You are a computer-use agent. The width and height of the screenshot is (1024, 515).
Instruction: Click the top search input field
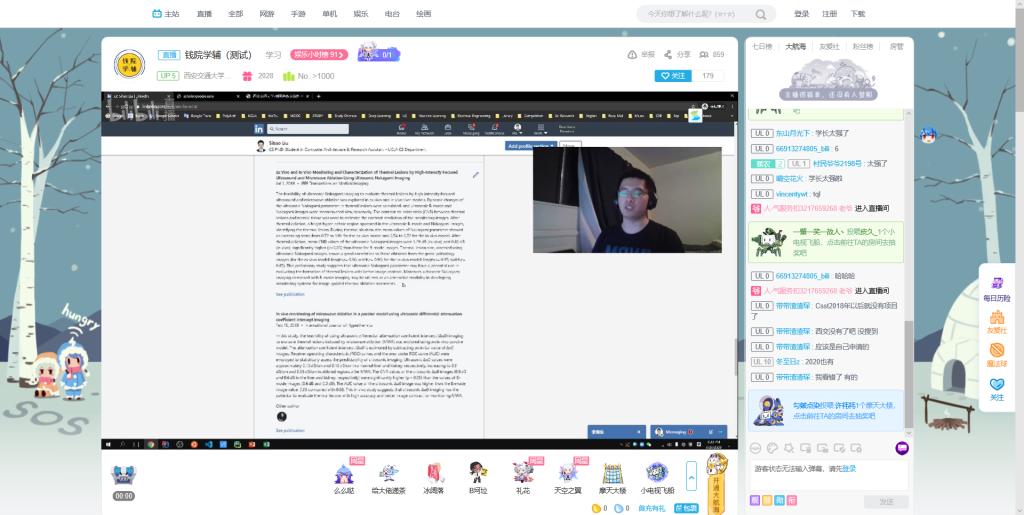(x=696, y=14)
